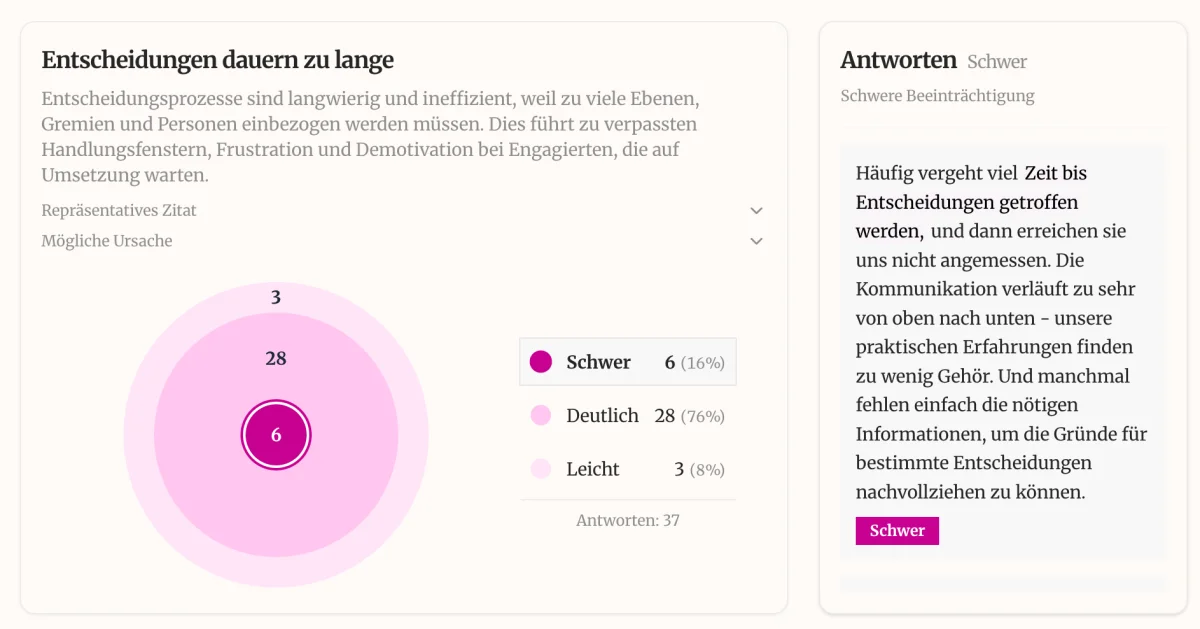Click the pale pink Leicht legend dot
This screenshot has height=629, width=1200.
tap(541, 469)
